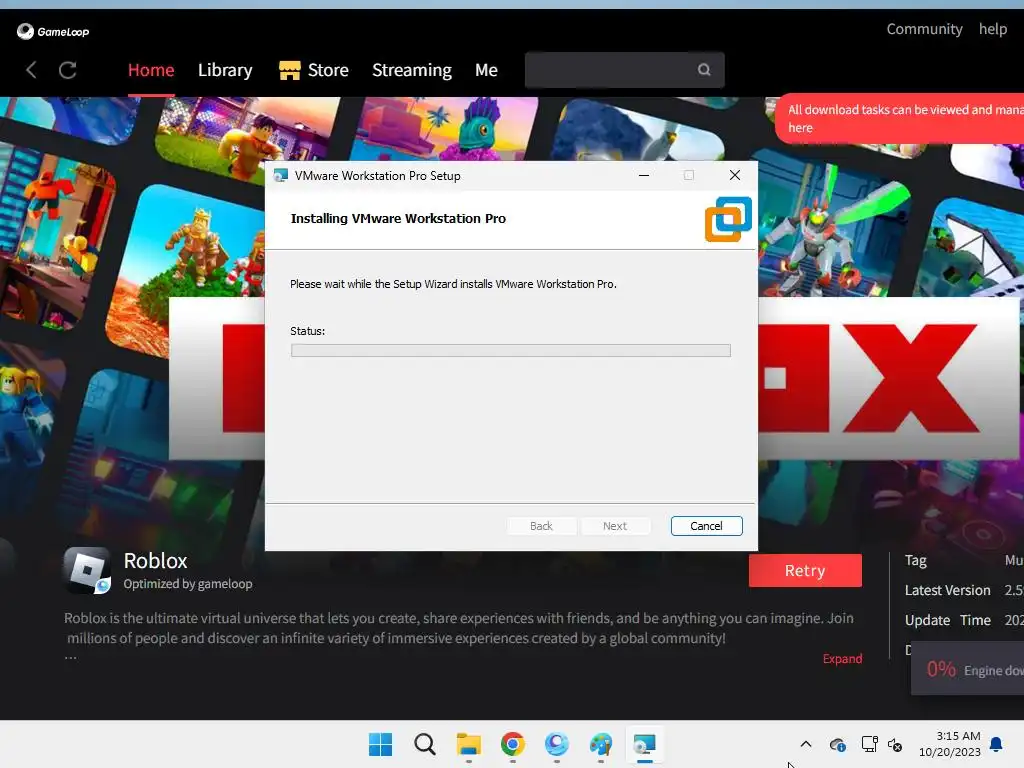Click the OneDrive cloud tray icon

click(x=837, y=744)
